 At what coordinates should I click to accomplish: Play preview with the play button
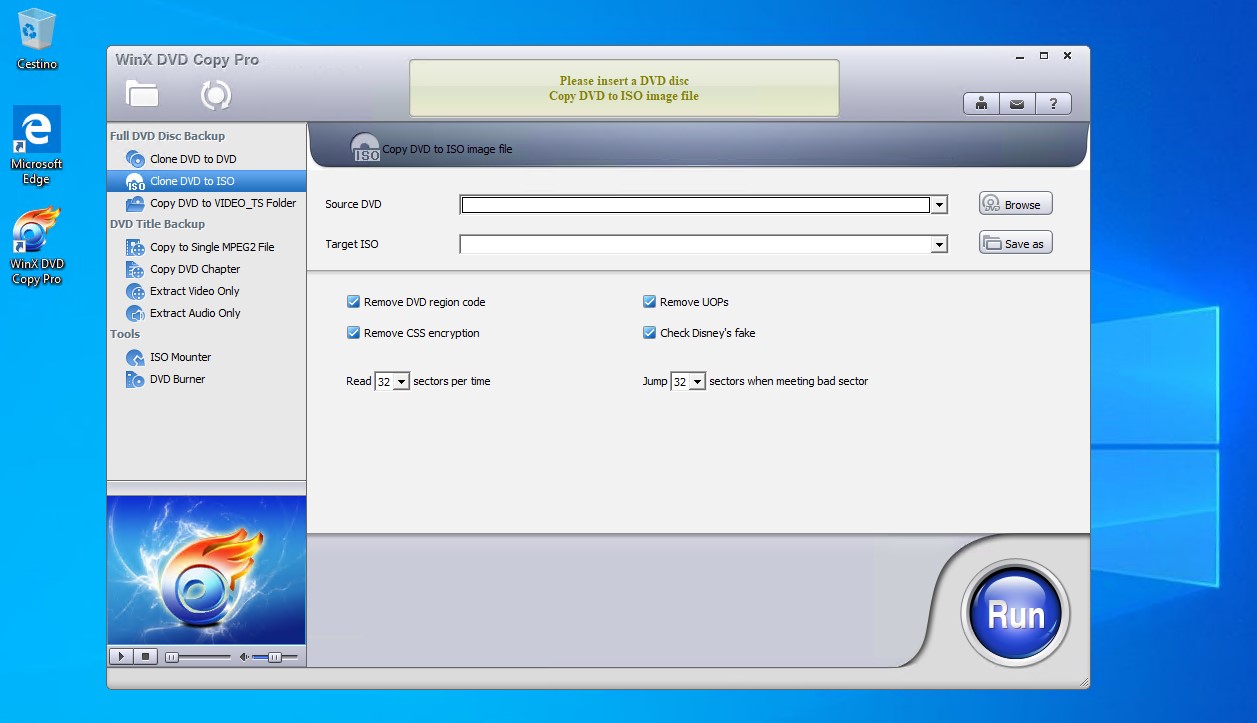click(120, 656)
